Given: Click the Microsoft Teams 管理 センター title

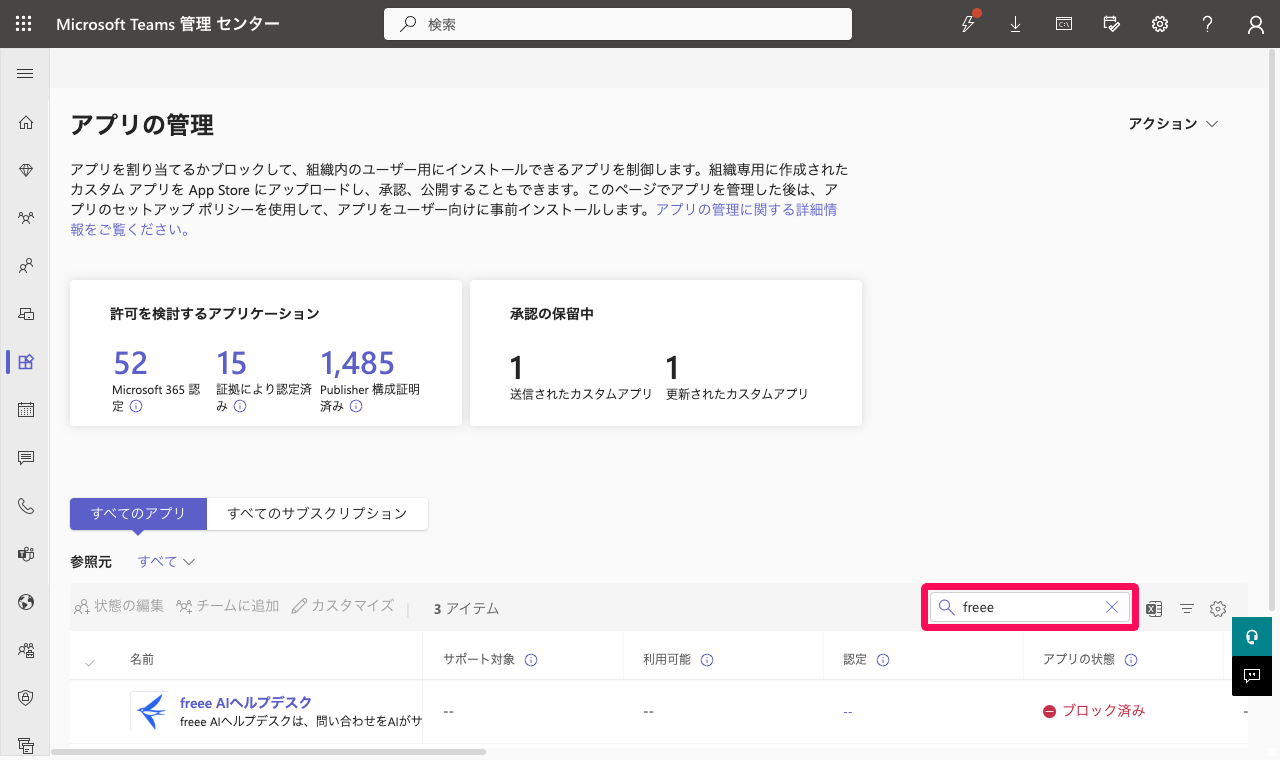Looking at the screenshot, I should click(168, 24).
